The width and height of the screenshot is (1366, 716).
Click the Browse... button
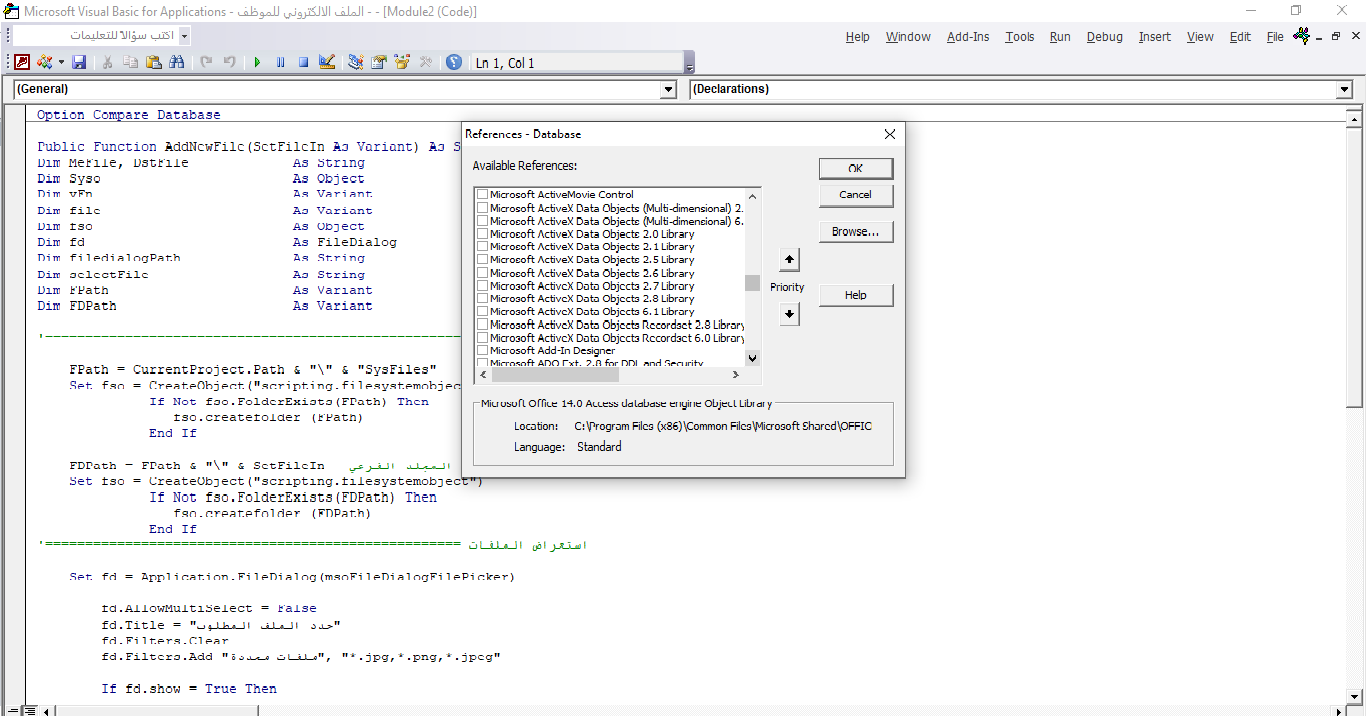pos(856,232)
